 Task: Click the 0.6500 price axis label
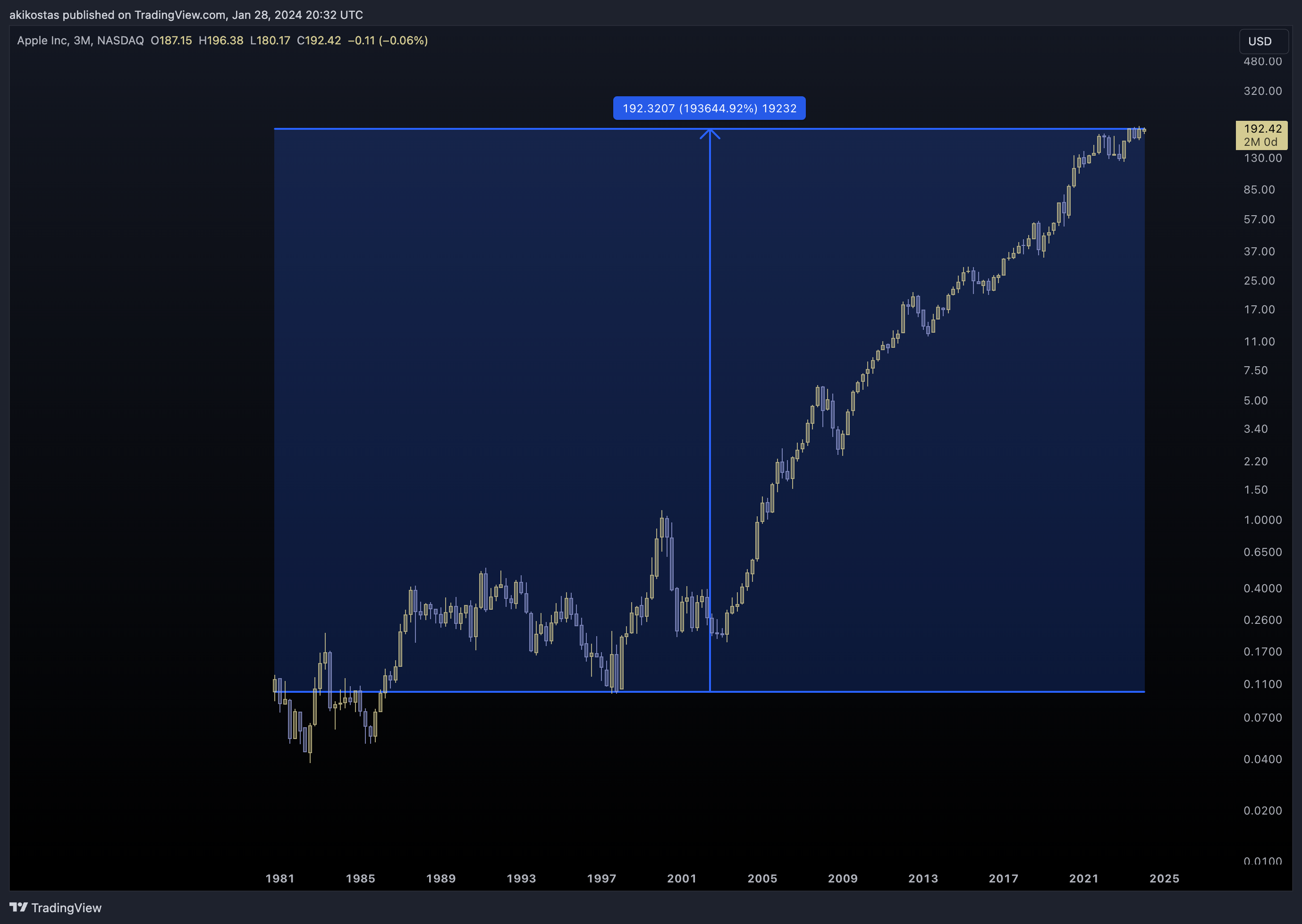(x=1263, y=553)
